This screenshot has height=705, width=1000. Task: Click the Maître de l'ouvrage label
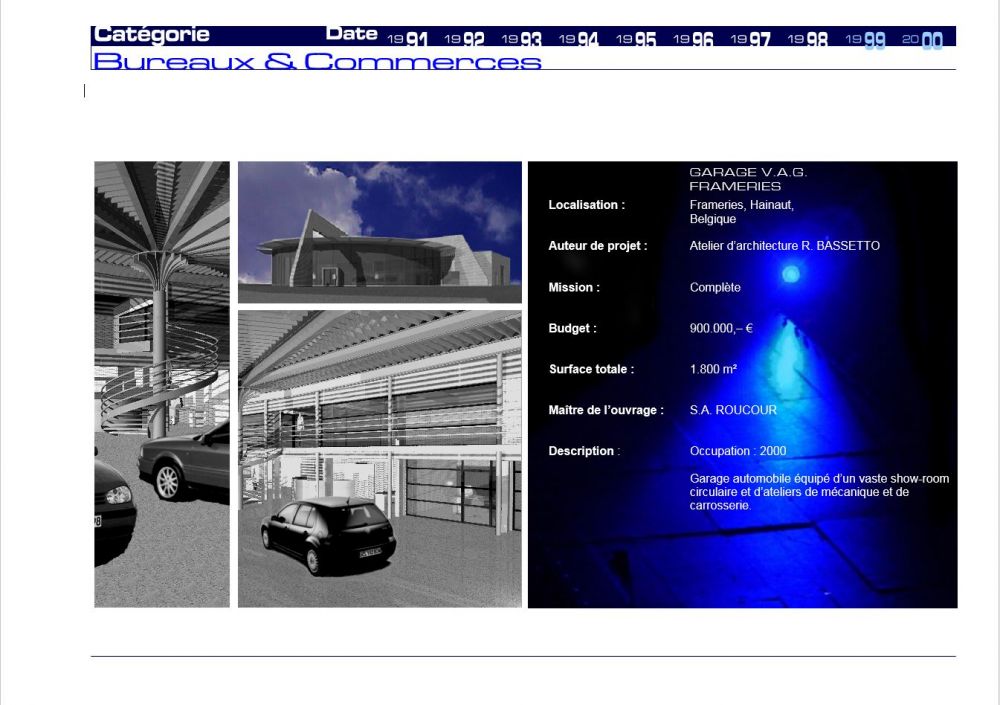606,410
